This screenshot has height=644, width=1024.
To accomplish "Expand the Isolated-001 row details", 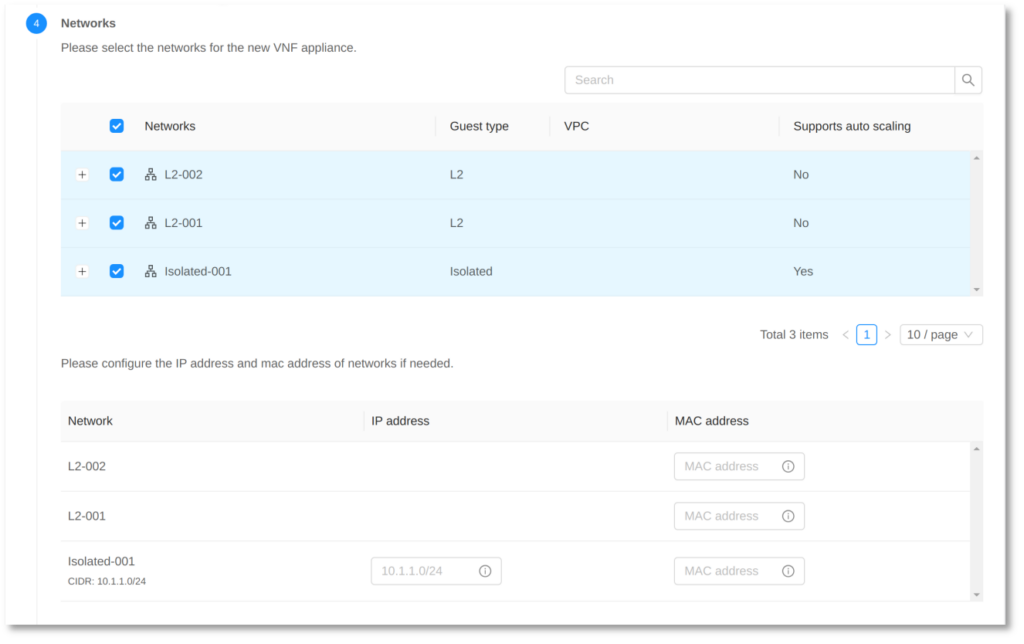I will point(82,271).
